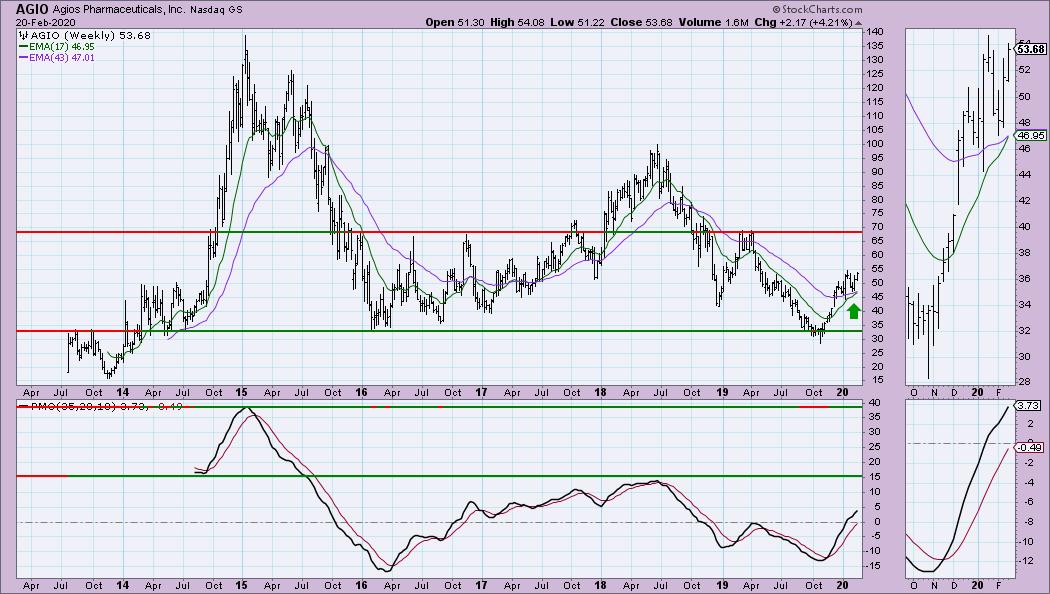
Task: Select the Agios Pharmaceuticals, Inc. company name
Action: (x=119, y=9)
